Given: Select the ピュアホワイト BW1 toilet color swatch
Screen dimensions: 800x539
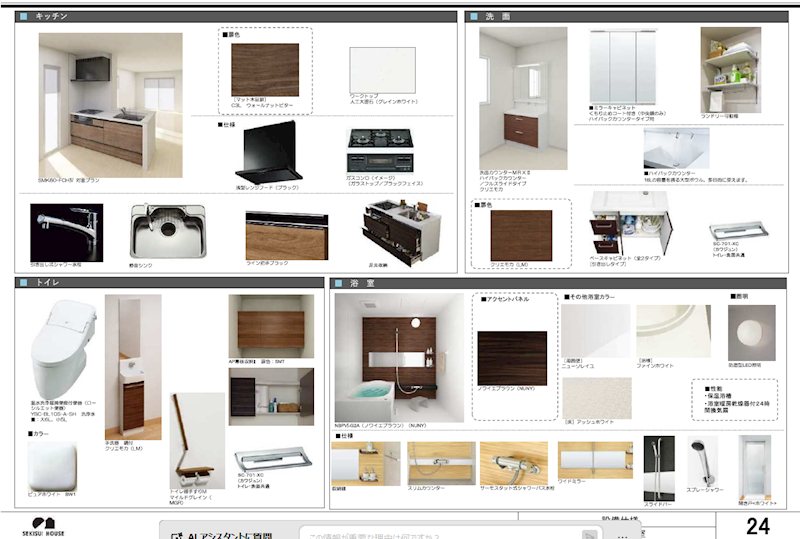Looking at the screenshot, I should pyautogui.click(x=52, y=466).
